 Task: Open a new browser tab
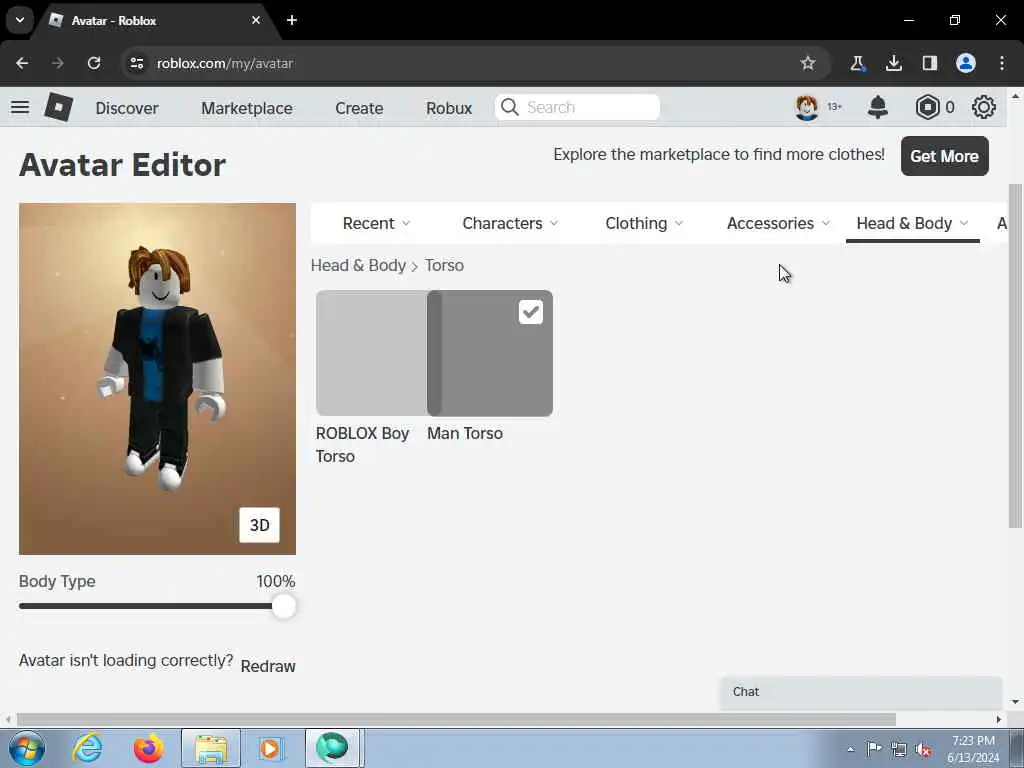tap(292, 20)
